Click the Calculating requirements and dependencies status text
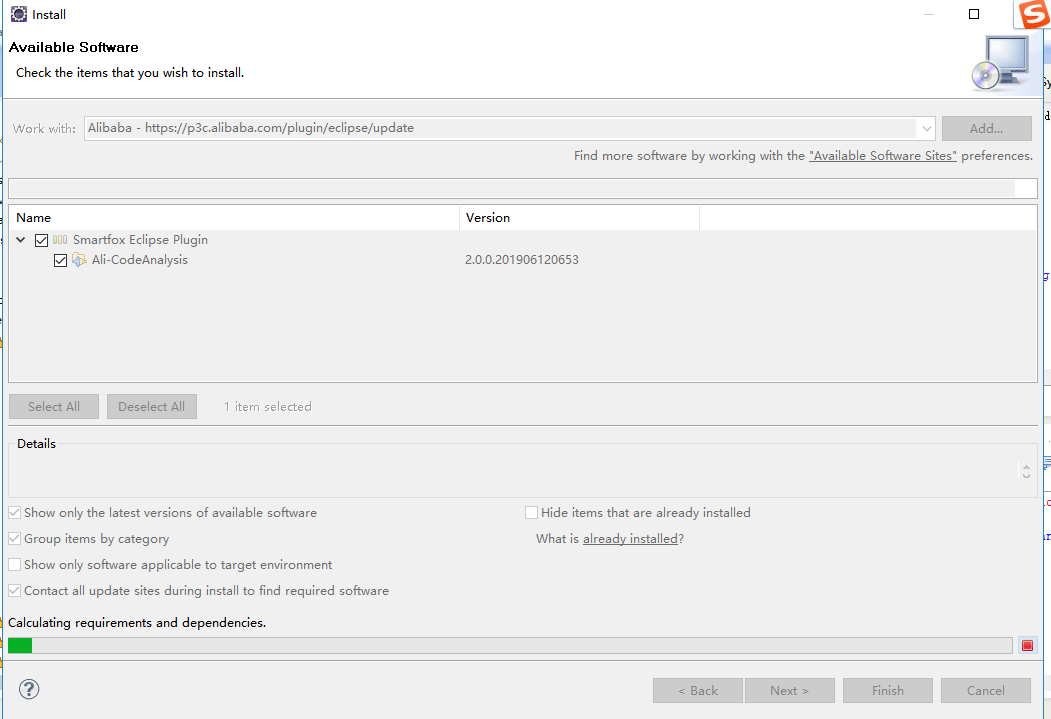The image size is (1051, 719). tap(137, 623)
